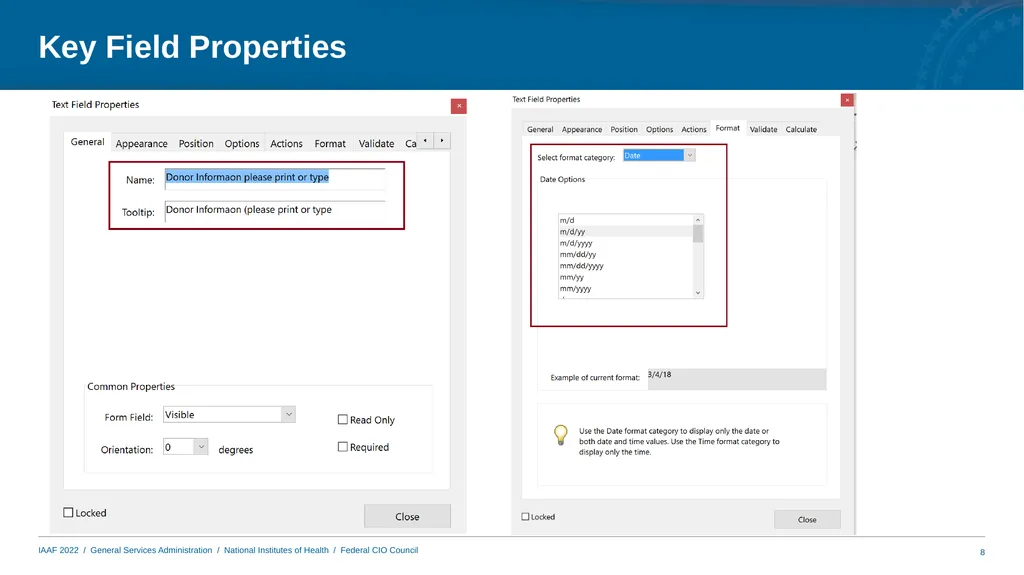
Task: Click the lightbulb tip icon in the Format dialog
Action: click(560, 435)
